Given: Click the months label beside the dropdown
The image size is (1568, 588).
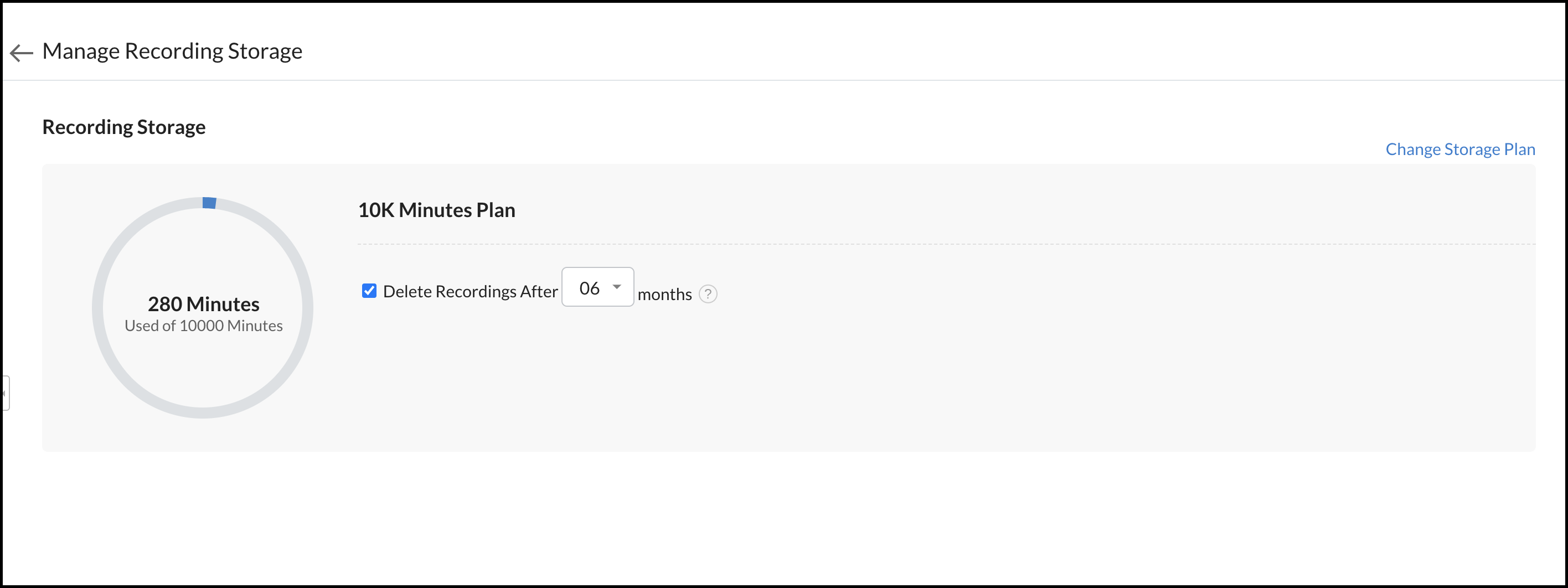Looking at the screenshot, I should pyautogui.click(x=664, y=295).
